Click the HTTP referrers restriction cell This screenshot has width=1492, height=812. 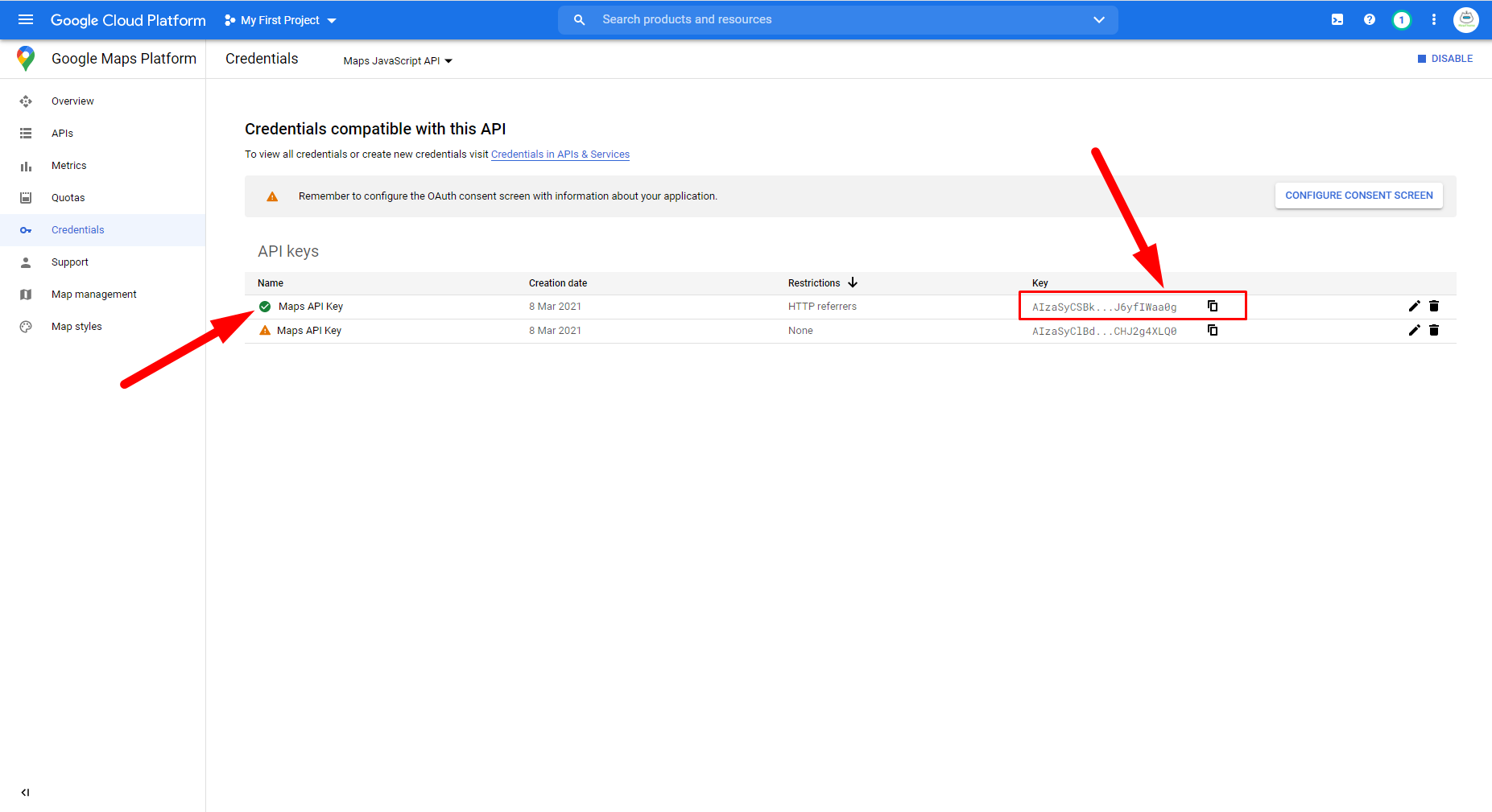822,307
